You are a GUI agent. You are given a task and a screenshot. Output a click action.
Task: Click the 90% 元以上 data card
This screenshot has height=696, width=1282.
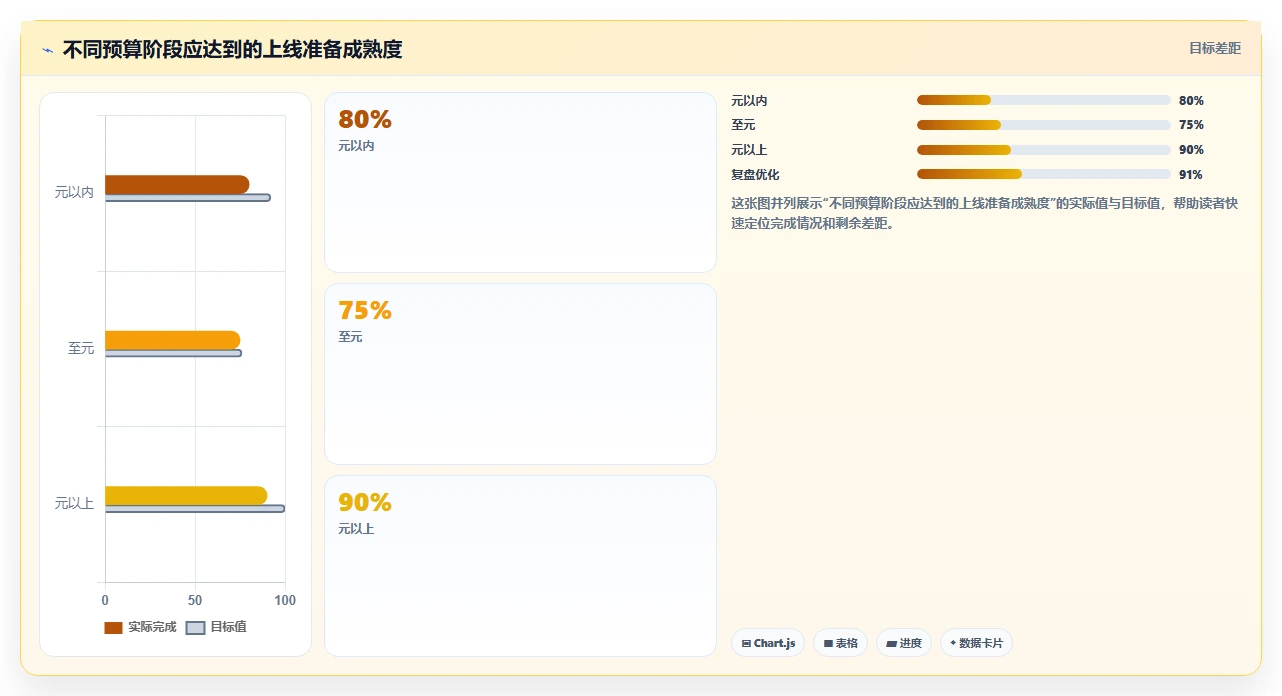tap(520, 566)
